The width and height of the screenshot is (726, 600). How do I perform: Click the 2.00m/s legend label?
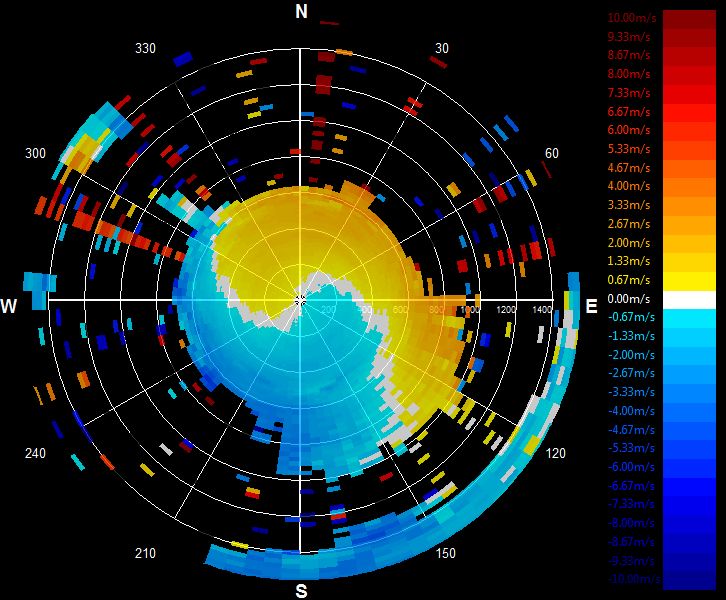point(629,243)
